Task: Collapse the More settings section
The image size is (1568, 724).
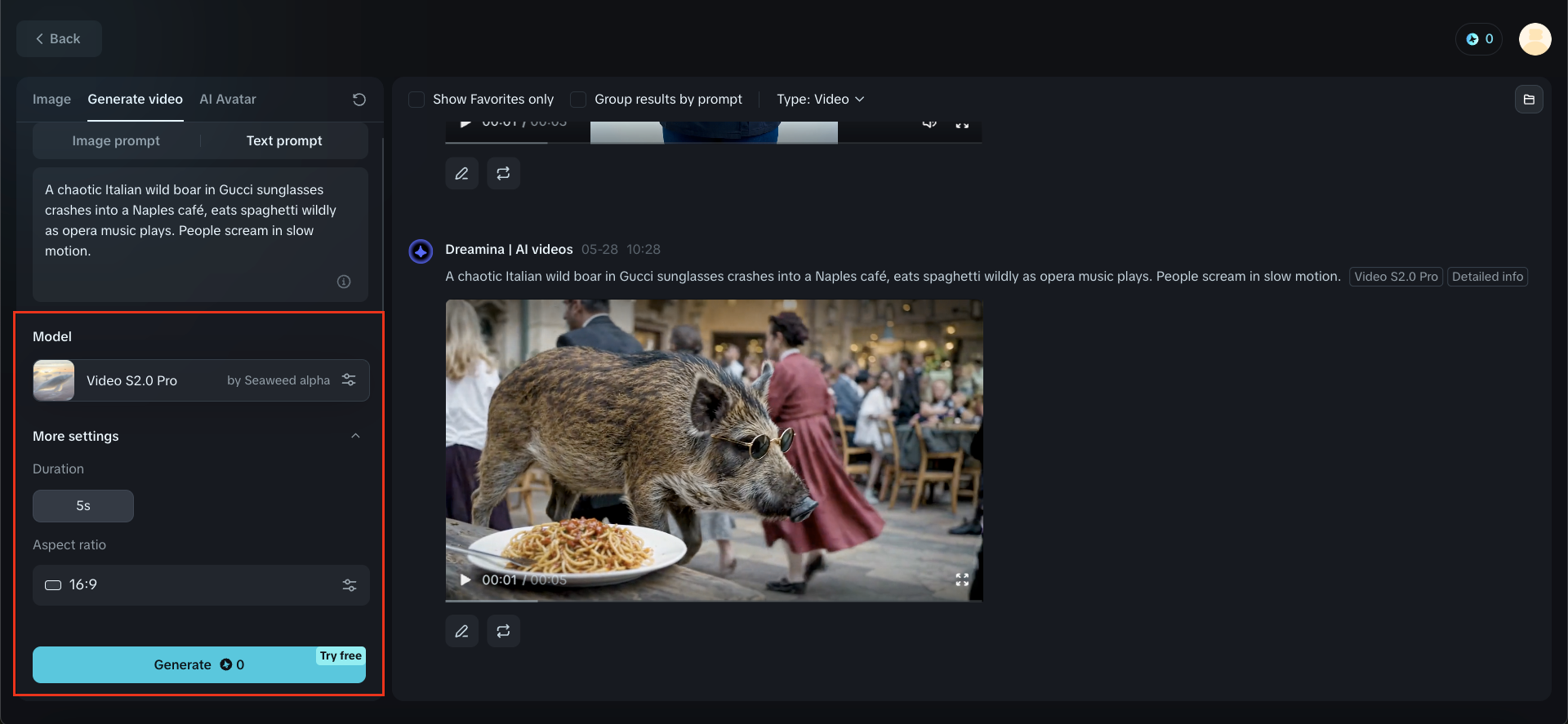Action: (x=355, y=436)
